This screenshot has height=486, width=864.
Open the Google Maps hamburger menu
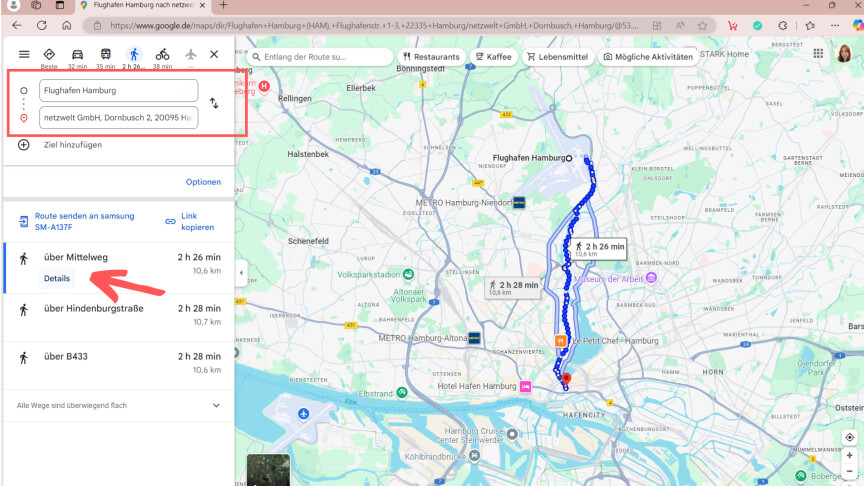[x=24, y=54]
